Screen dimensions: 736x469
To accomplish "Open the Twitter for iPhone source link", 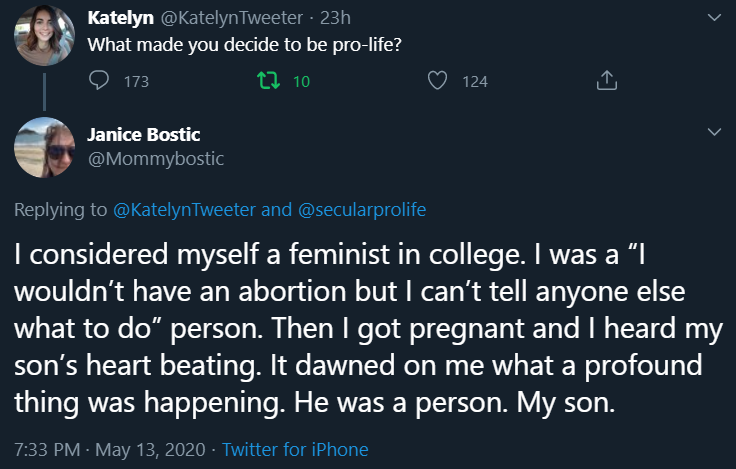I will click(x=295, y=449).
